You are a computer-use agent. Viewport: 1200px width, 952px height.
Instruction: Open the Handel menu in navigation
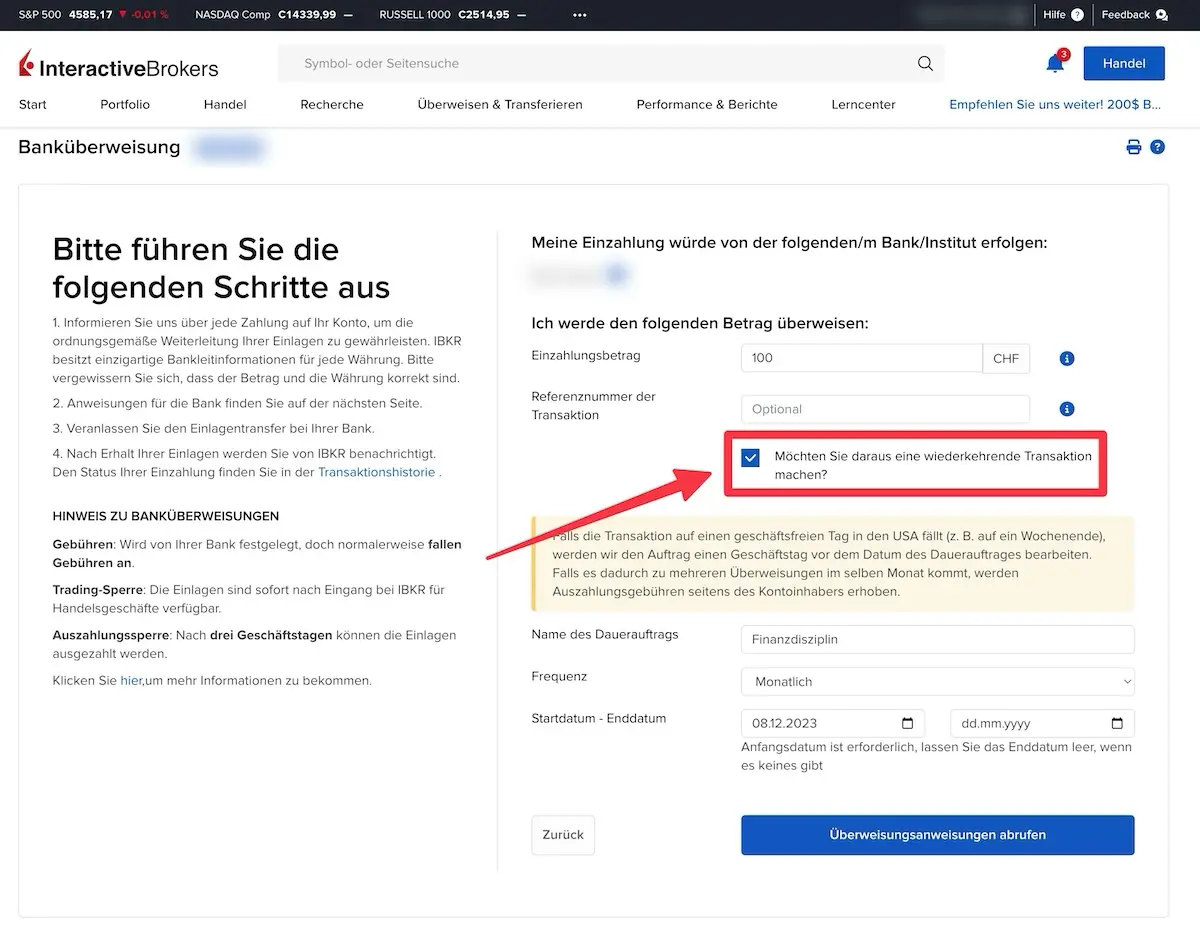click(225, 104)
